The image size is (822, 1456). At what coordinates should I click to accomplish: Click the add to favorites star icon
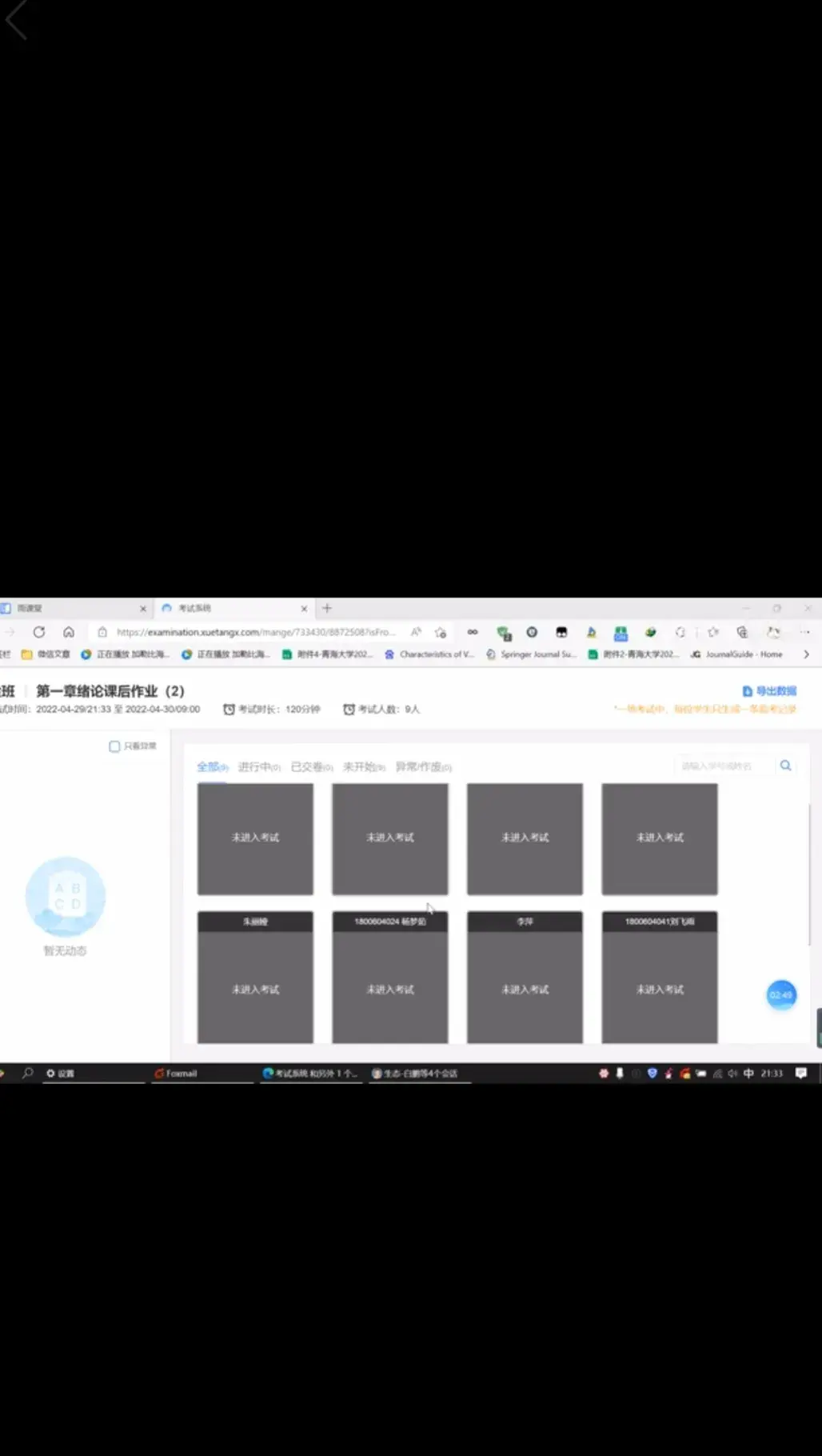pyautogui.click(x=441, y=632)
